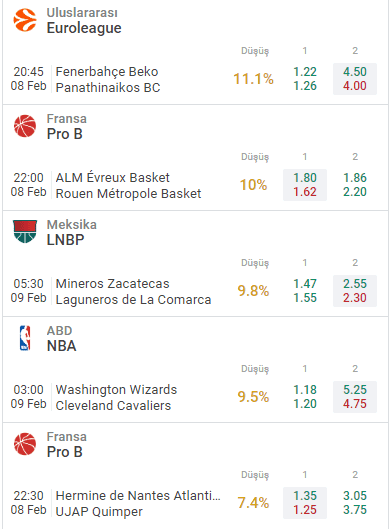This screenshot has height=529, width=391.
Task: Open the Hermine de Nantes vs UJAP Quimper match
Action: [138, 503]
